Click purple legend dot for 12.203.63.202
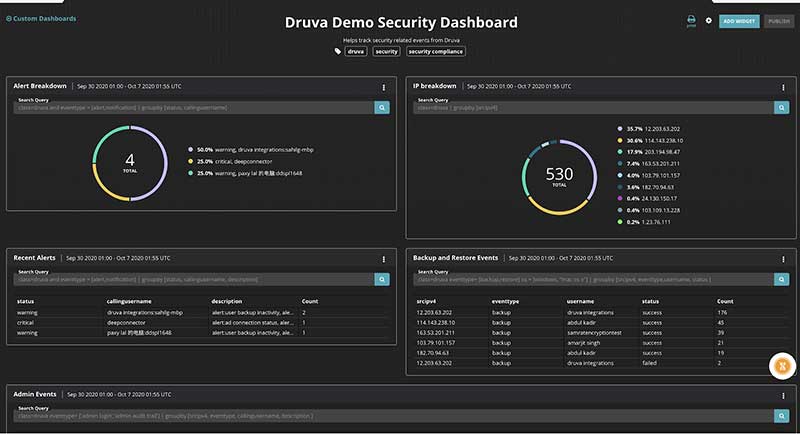Image resolution: width=800 pixels, height=434 pixels. pos(619,129)
